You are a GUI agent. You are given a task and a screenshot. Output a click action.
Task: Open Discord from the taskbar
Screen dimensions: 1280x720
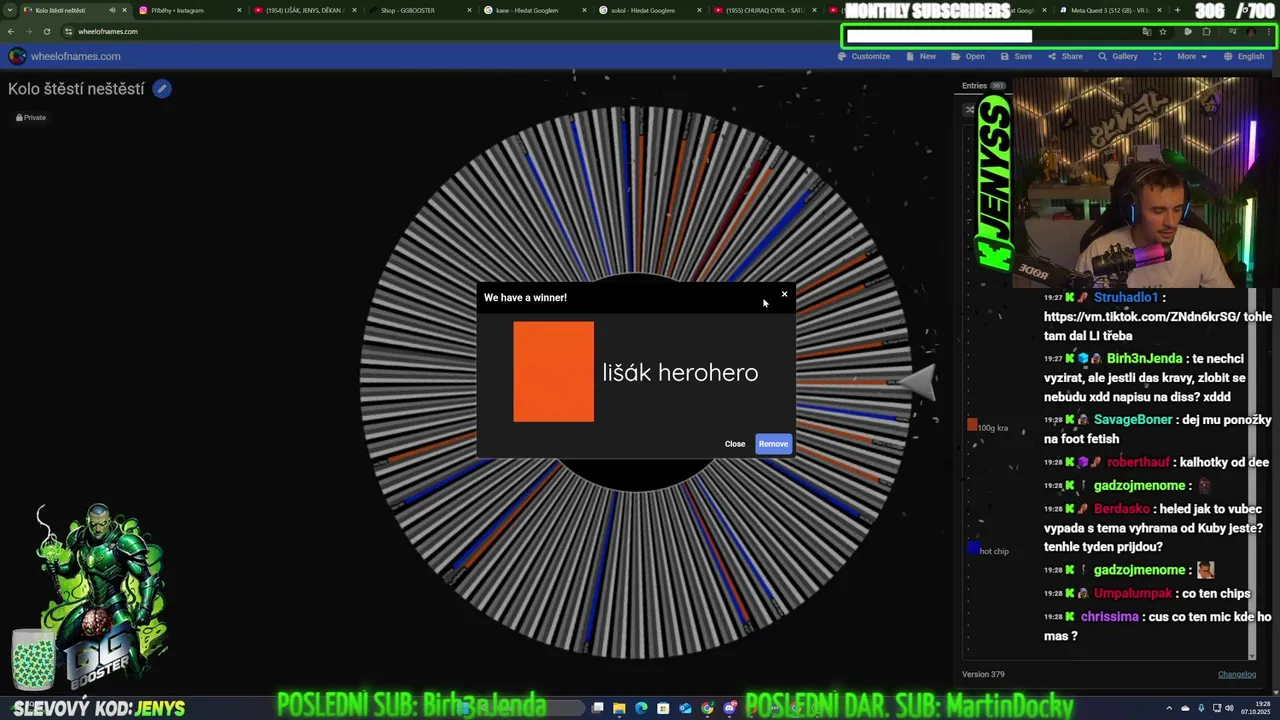[730, 708]
